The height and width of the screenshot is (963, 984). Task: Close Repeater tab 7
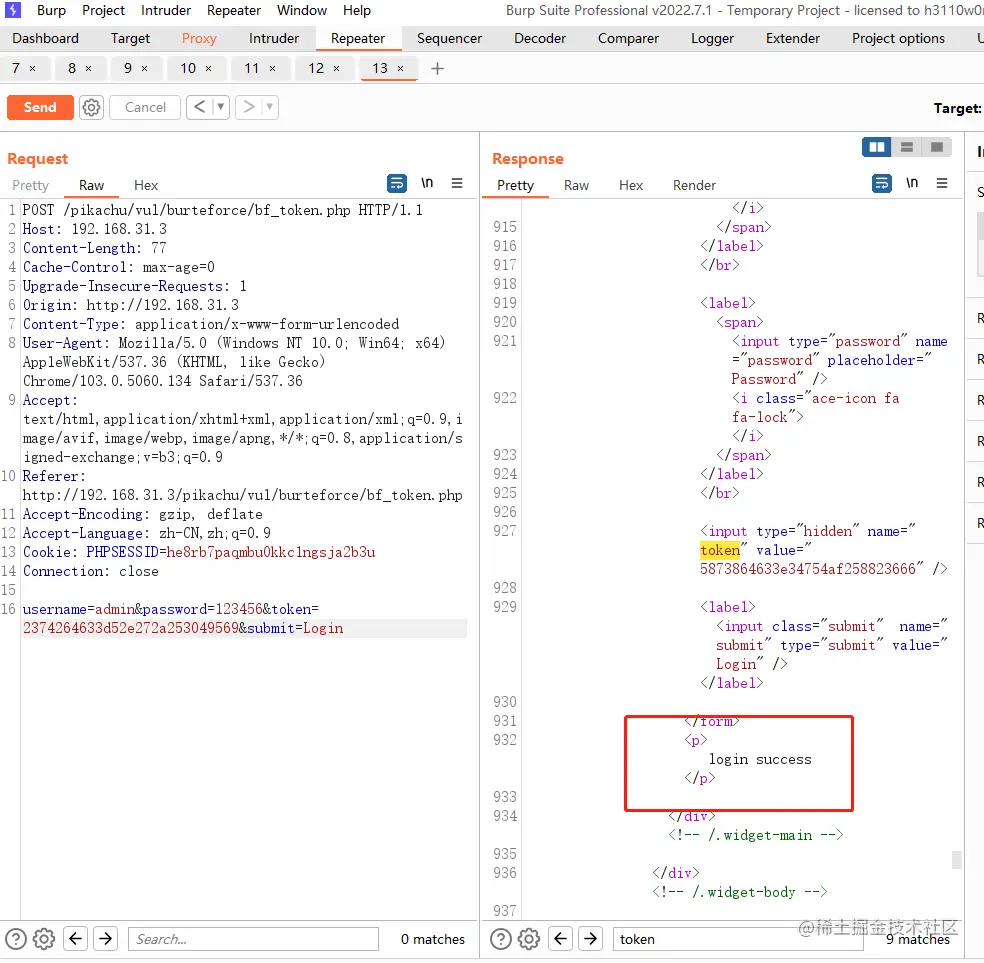click(33, 68)
